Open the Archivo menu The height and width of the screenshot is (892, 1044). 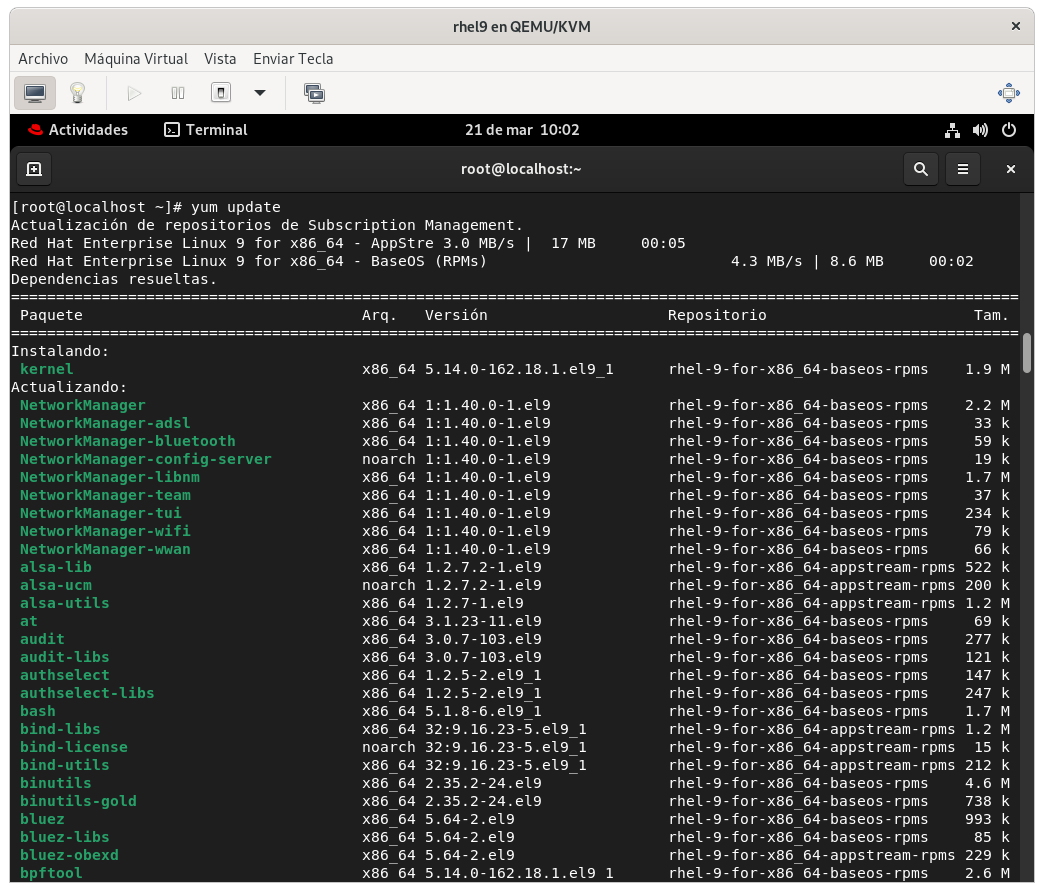click(x=43, y=59)
